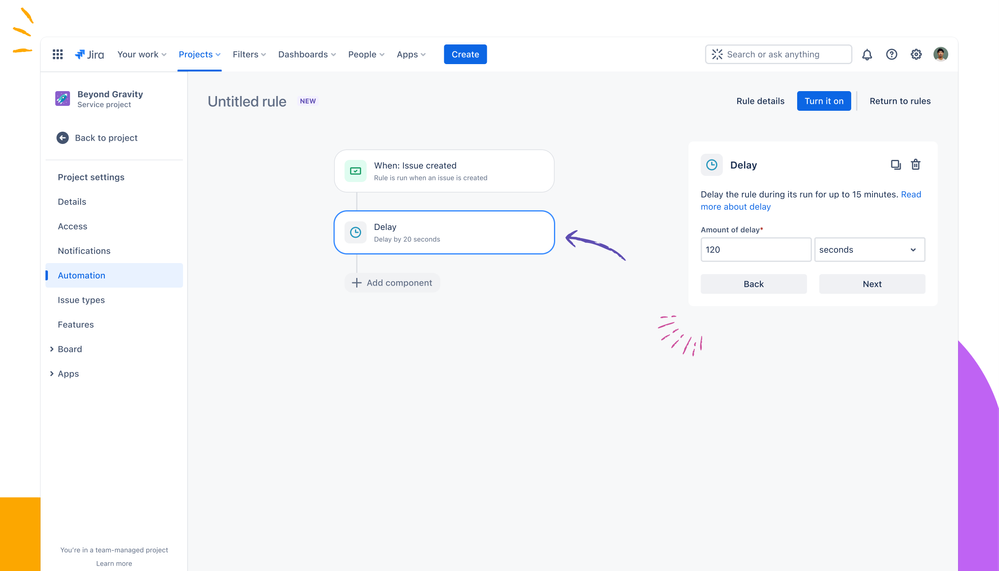999x571 pixels.
Task: Click the Issue created trigger icon
Action: [356, 171]
